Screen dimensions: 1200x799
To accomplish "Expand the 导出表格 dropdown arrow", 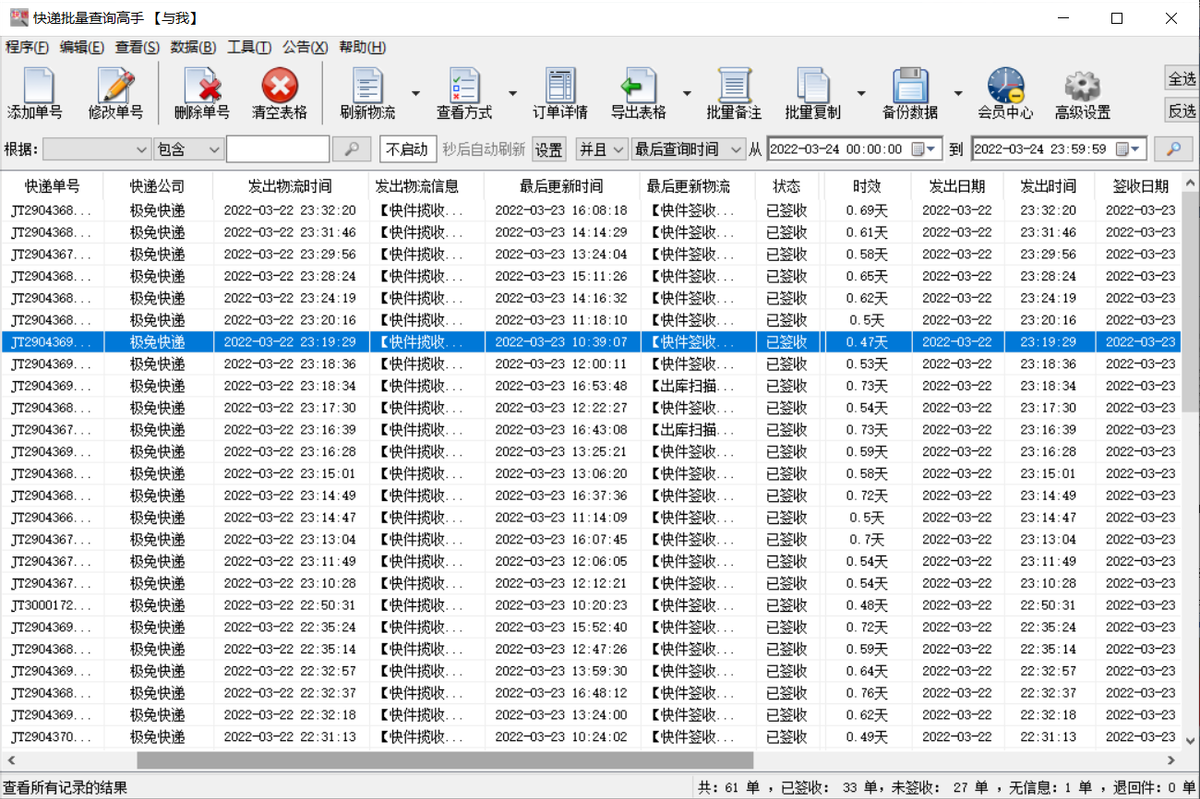I will [687, 92].
